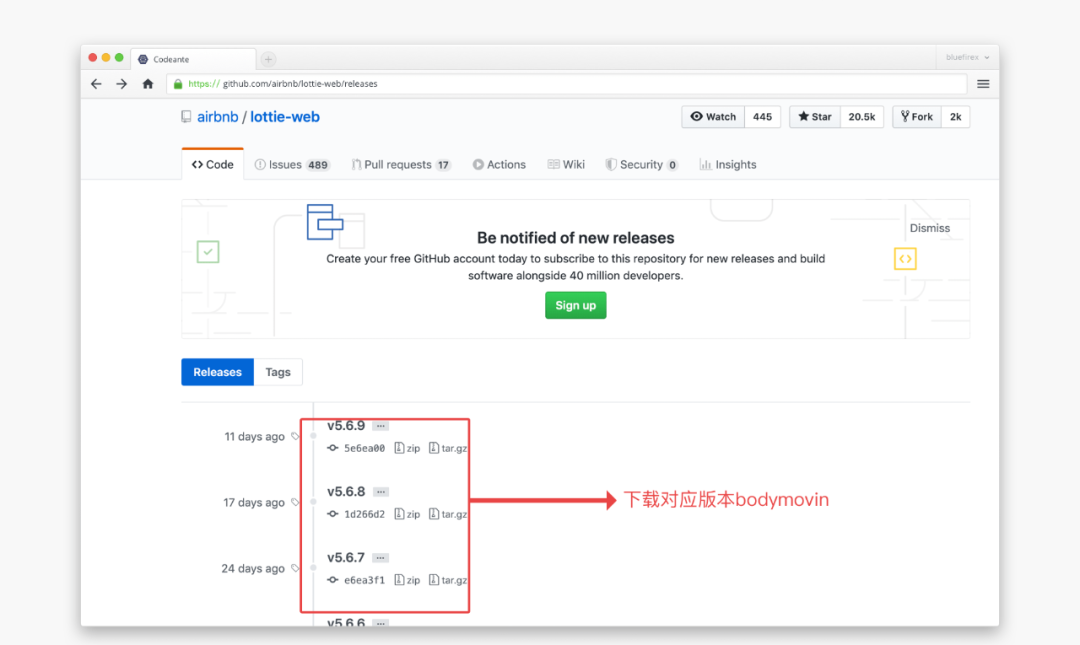Screen dimensions: 1080x645
Task: Switch to the Tags view
Action: pos(278,372)
